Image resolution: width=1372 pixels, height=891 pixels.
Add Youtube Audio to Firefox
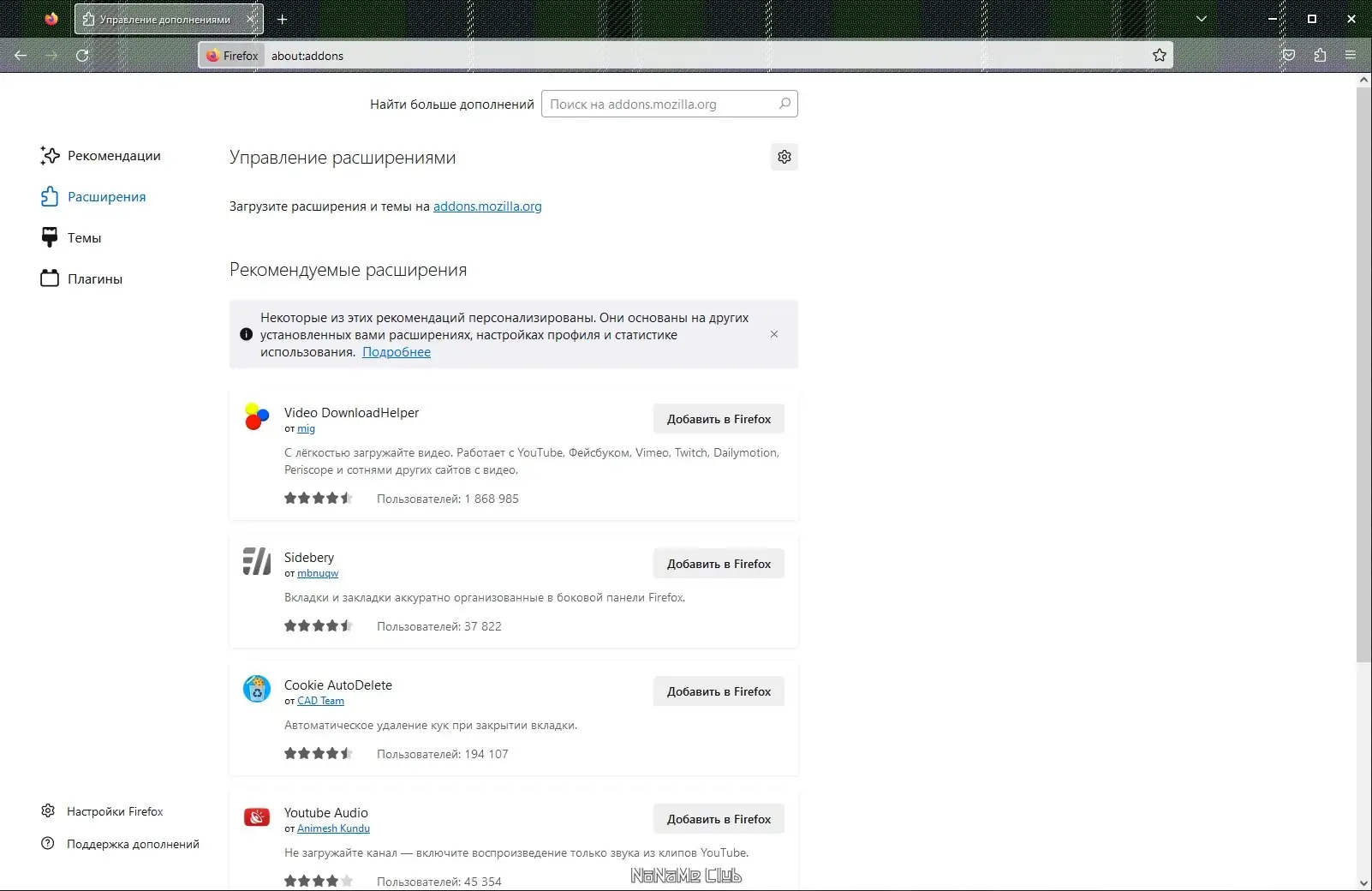(719, 819)
